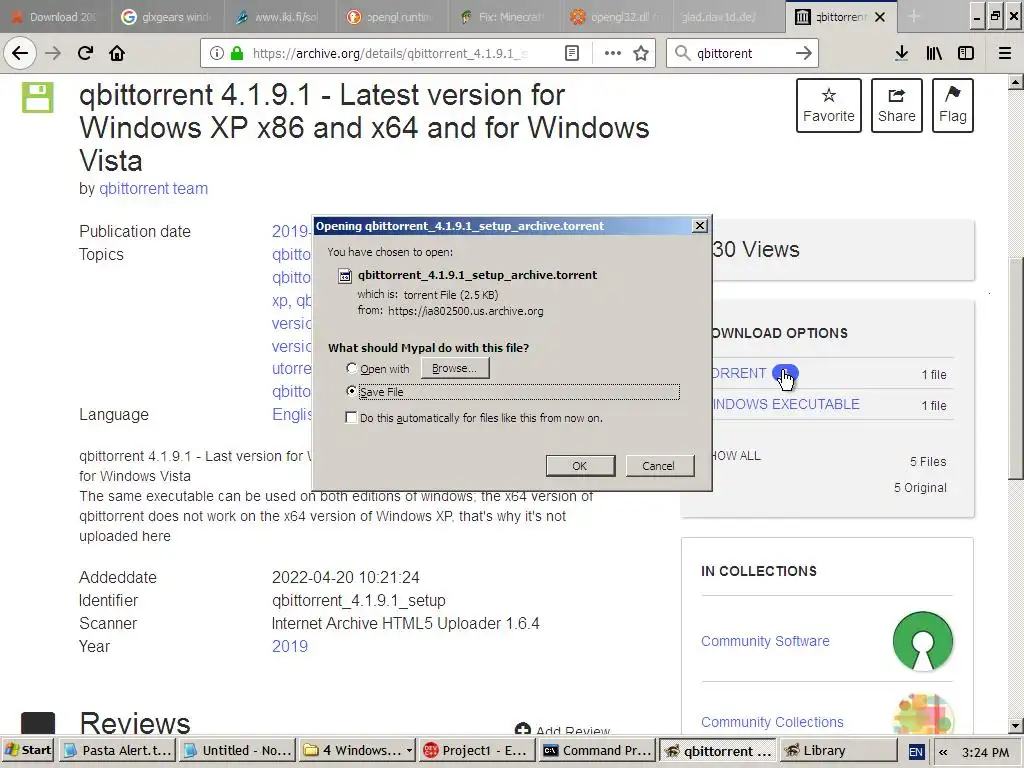Open page actions three-dot menu
The width and height of the screenshot is (1024, 768).
click(613, 53)
